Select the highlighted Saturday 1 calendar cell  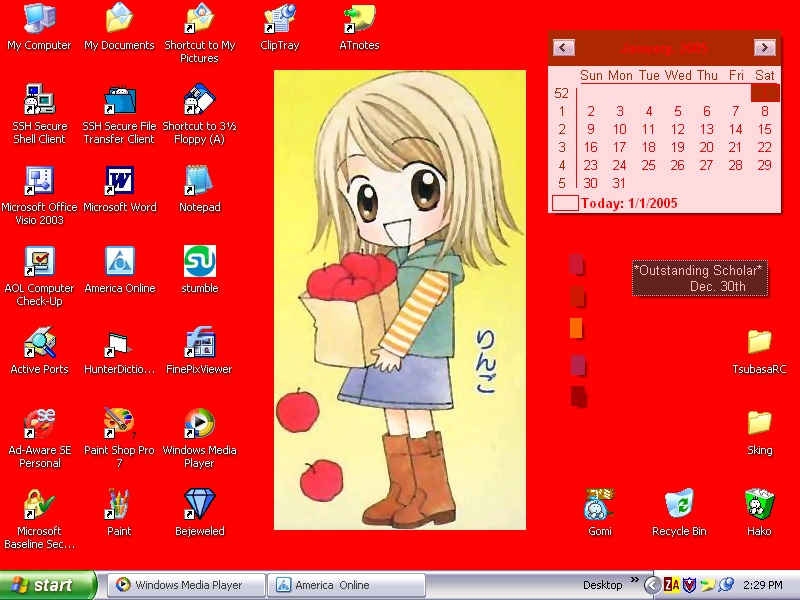tap(765, 93)
